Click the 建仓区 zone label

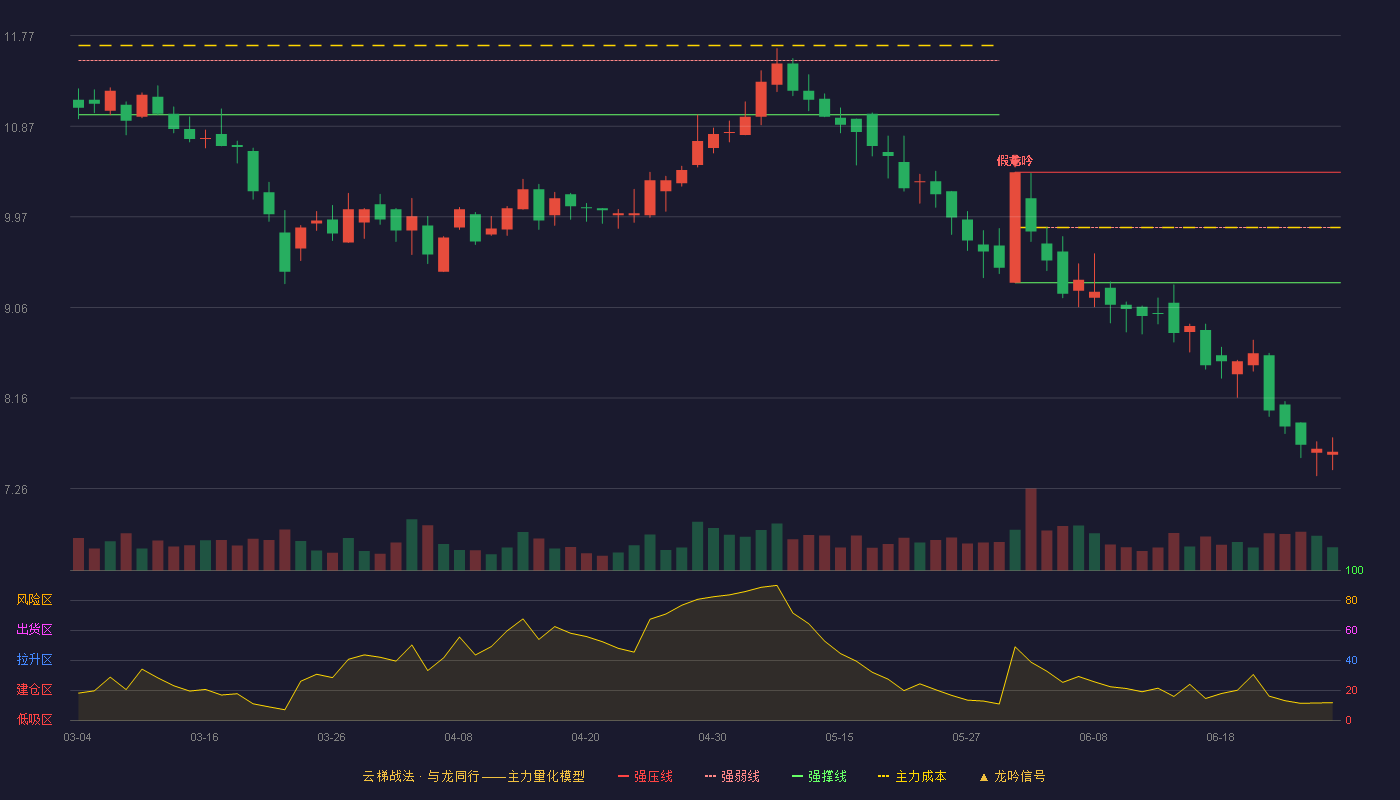(x=34, y=690)
